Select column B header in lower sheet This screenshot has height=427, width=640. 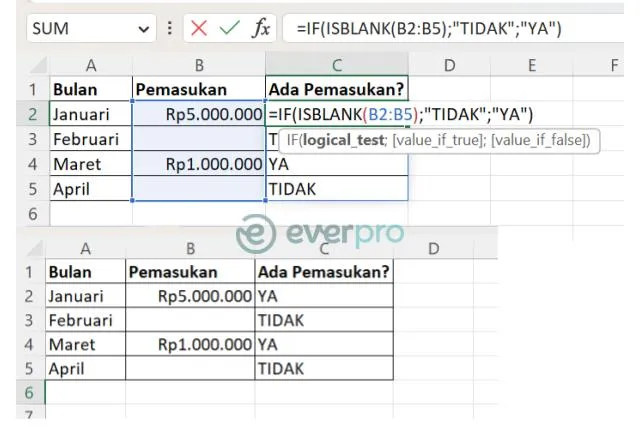point(190,249)
